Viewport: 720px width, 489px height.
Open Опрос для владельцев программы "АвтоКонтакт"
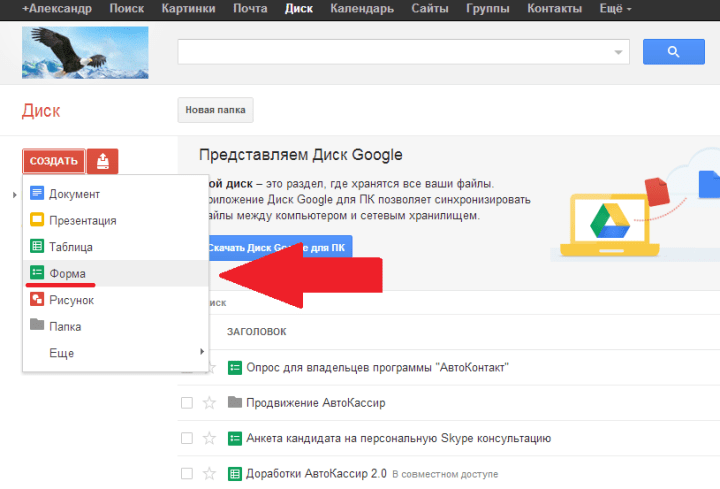pyautogui.click(x=377, y=368)
